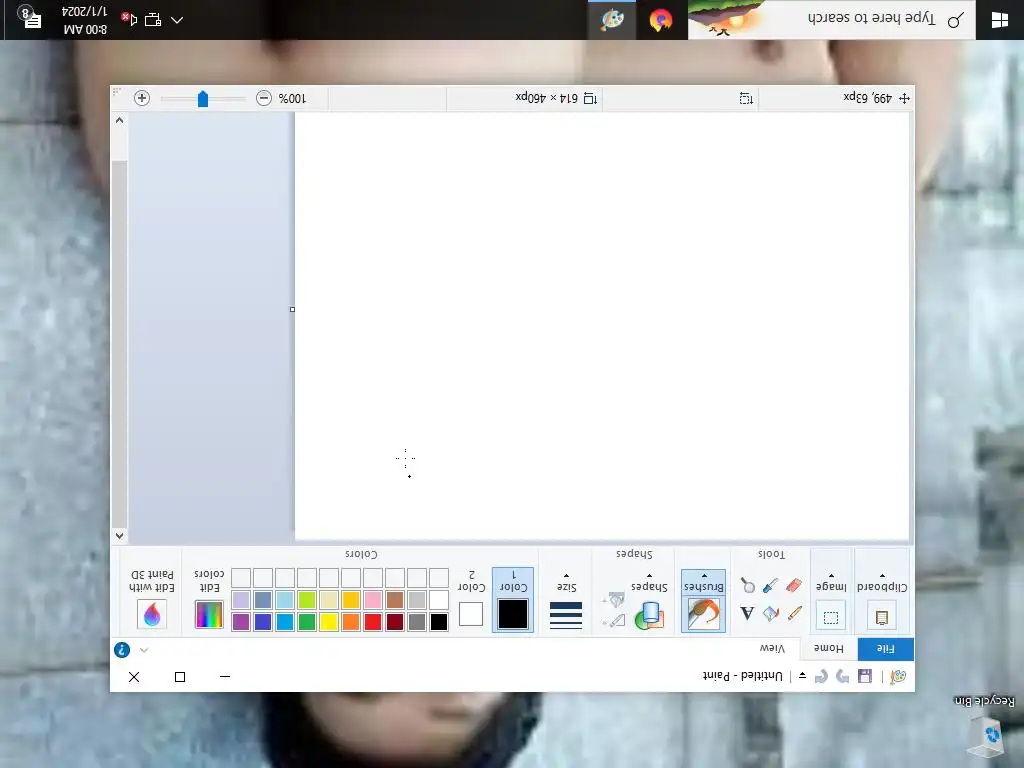This screenshot has width=1024, height=768.
Task: Open Customize Quick Access Toolbar dropdown
Action: point(803,676)
